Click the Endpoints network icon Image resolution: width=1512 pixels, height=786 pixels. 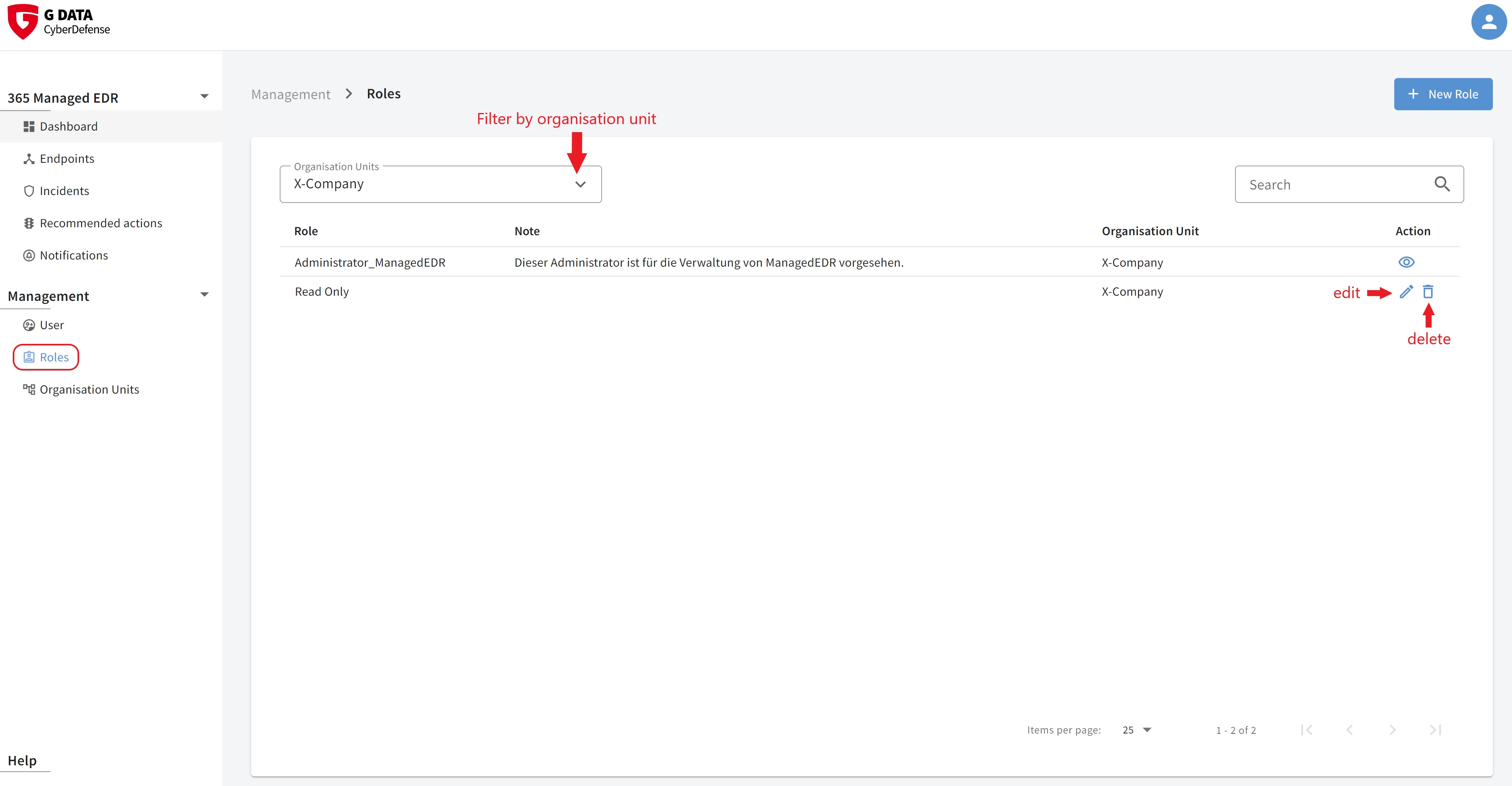tap(29, 158)
